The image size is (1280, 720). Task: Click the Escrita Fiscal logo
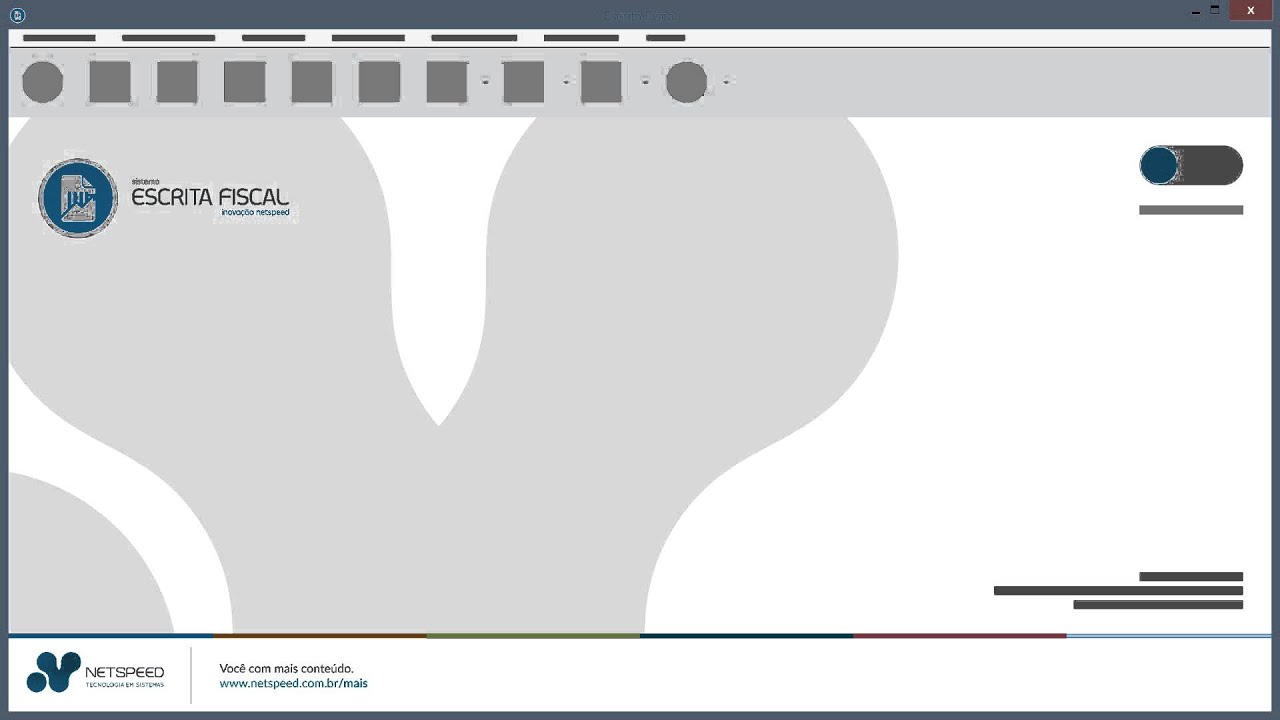164,198
